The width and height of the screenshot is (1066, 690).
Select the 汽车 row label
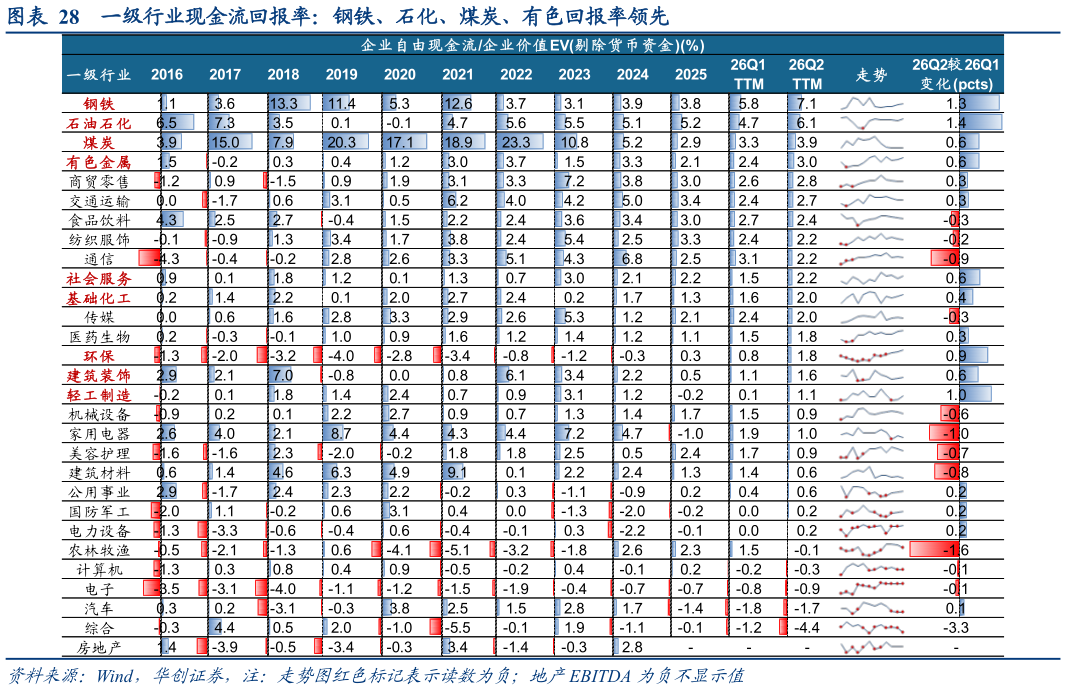coord(99,608)
